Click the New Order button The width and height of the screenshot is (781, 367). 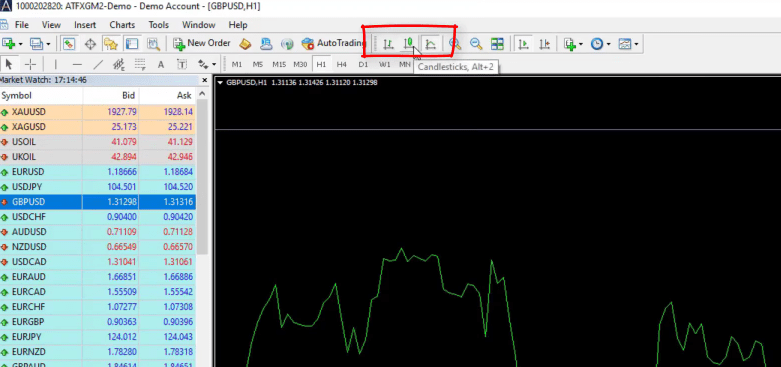202,44
